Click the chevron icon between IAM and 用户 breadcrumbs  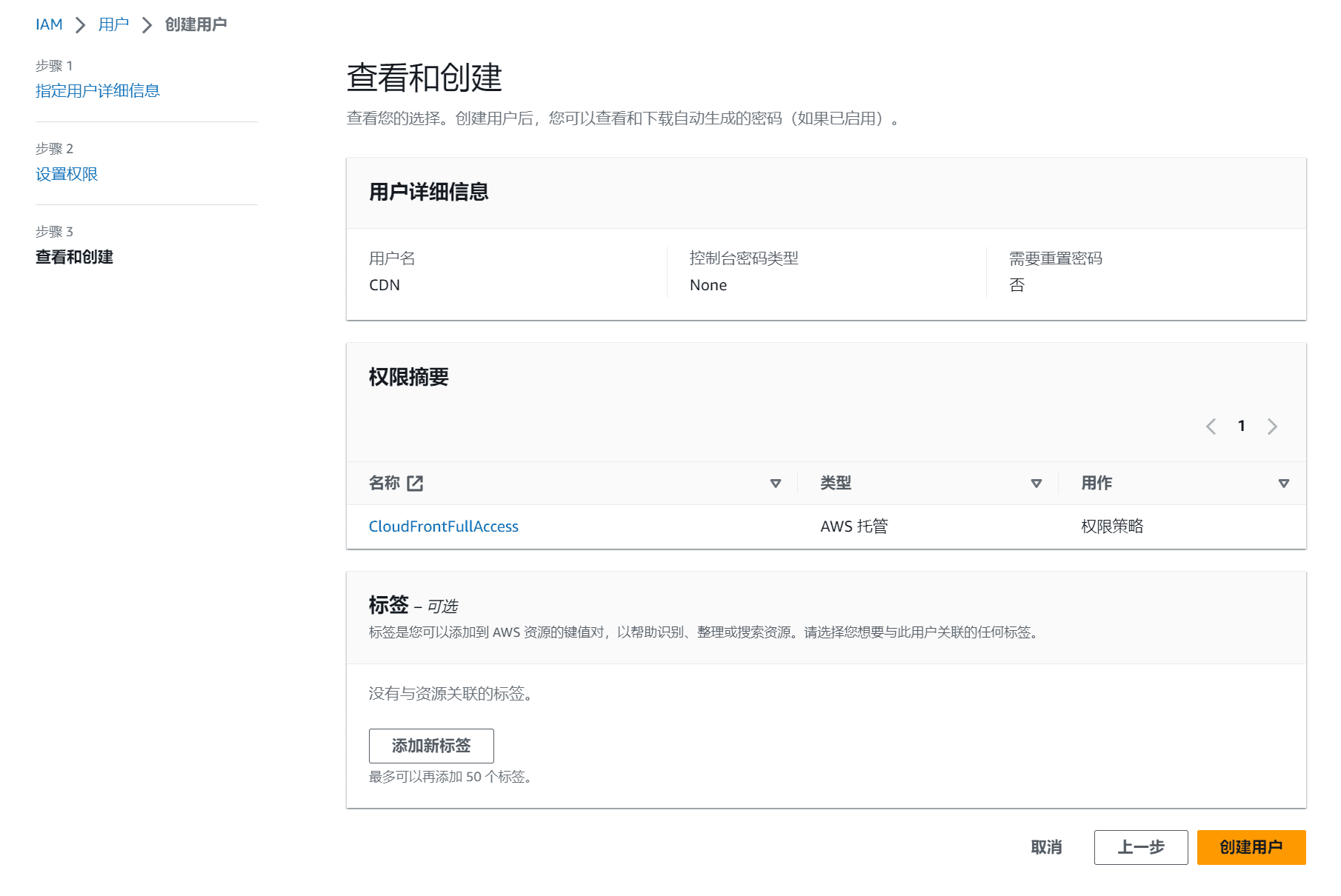tap(80, 24)
